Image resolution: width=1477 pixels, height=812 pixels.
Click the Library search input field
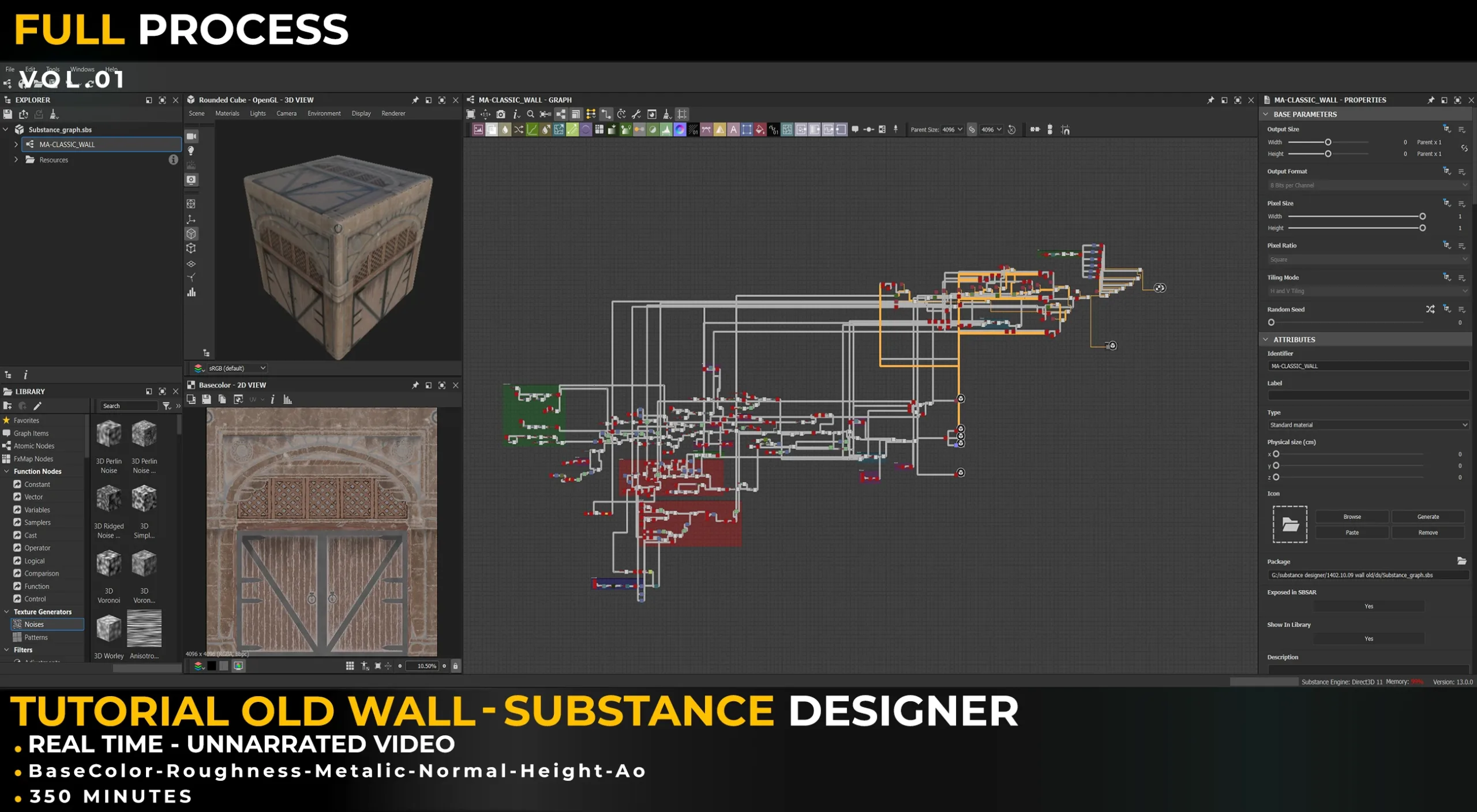point(128,406)
